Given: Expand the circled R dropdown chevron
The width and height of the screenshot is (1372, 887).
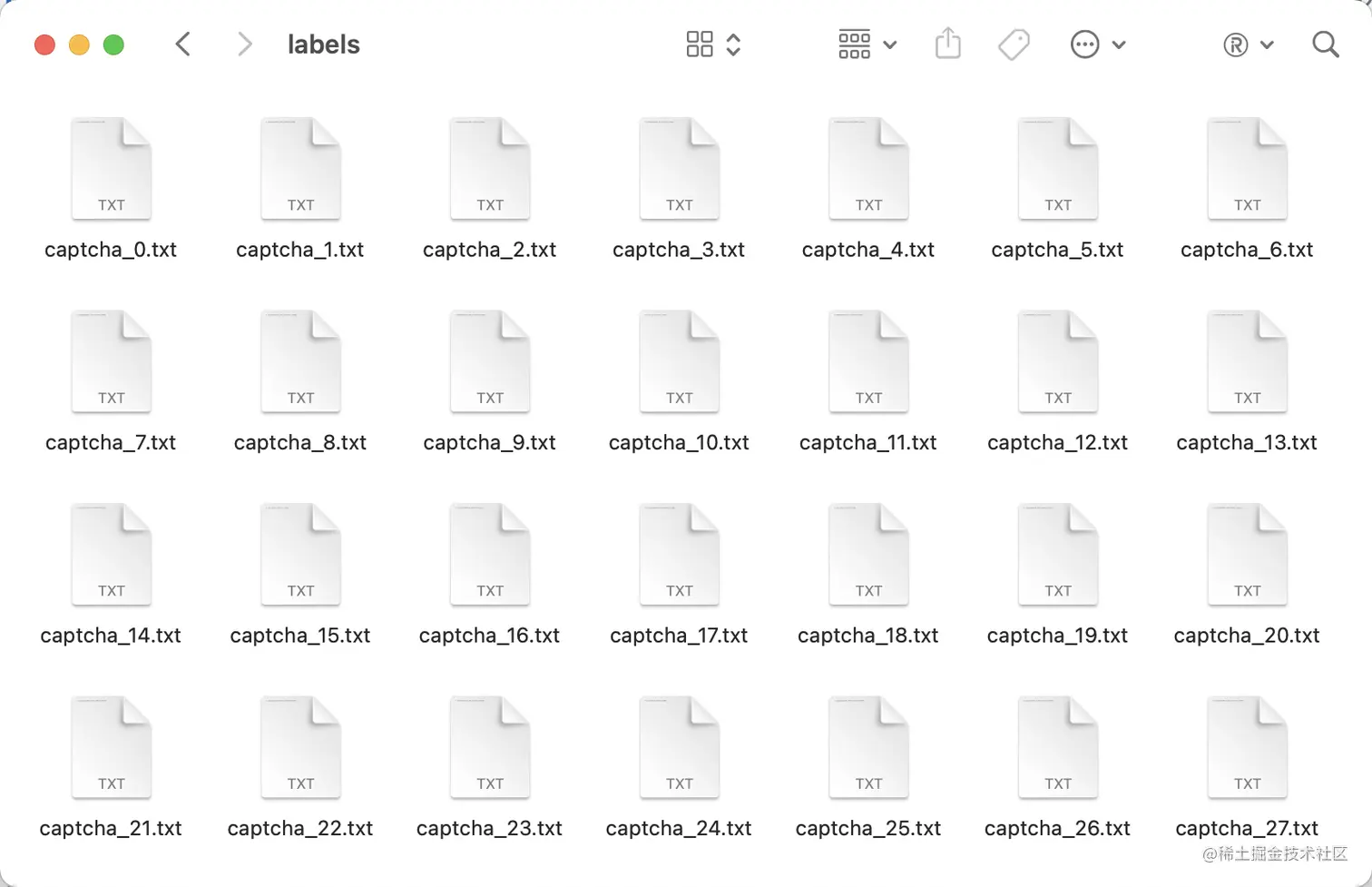Looking at the screenshot, I should [1268, 44].
